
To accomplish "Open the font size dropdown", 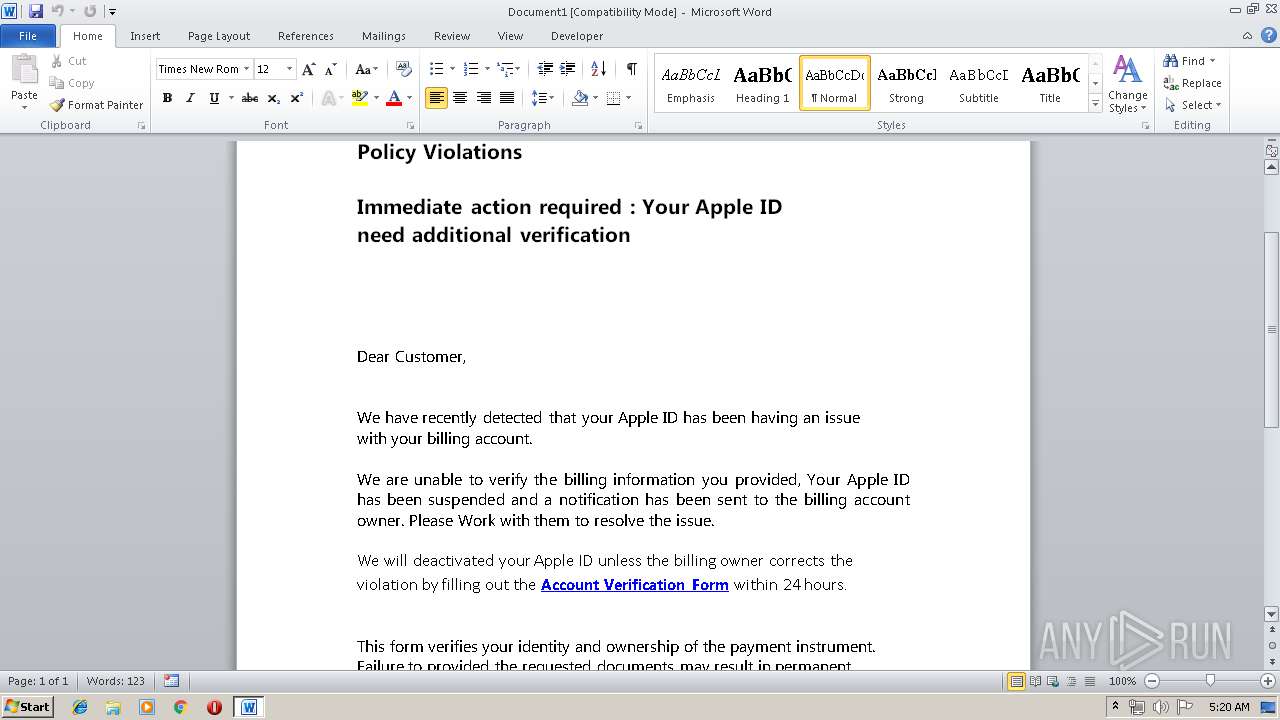I will [x=290, y=69].
